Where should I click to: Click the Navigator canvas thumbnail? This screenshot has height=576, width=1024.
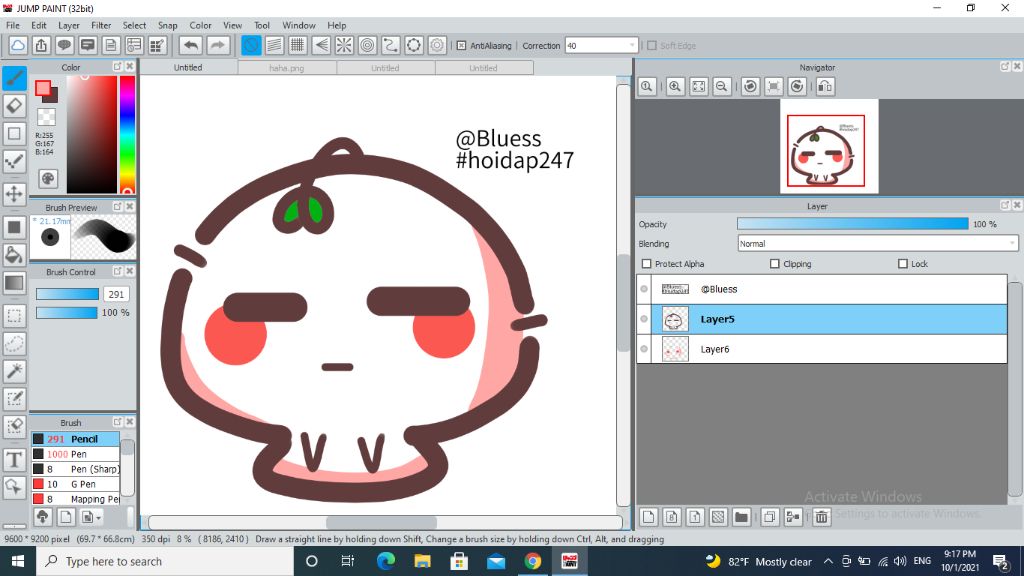[829, 146]
